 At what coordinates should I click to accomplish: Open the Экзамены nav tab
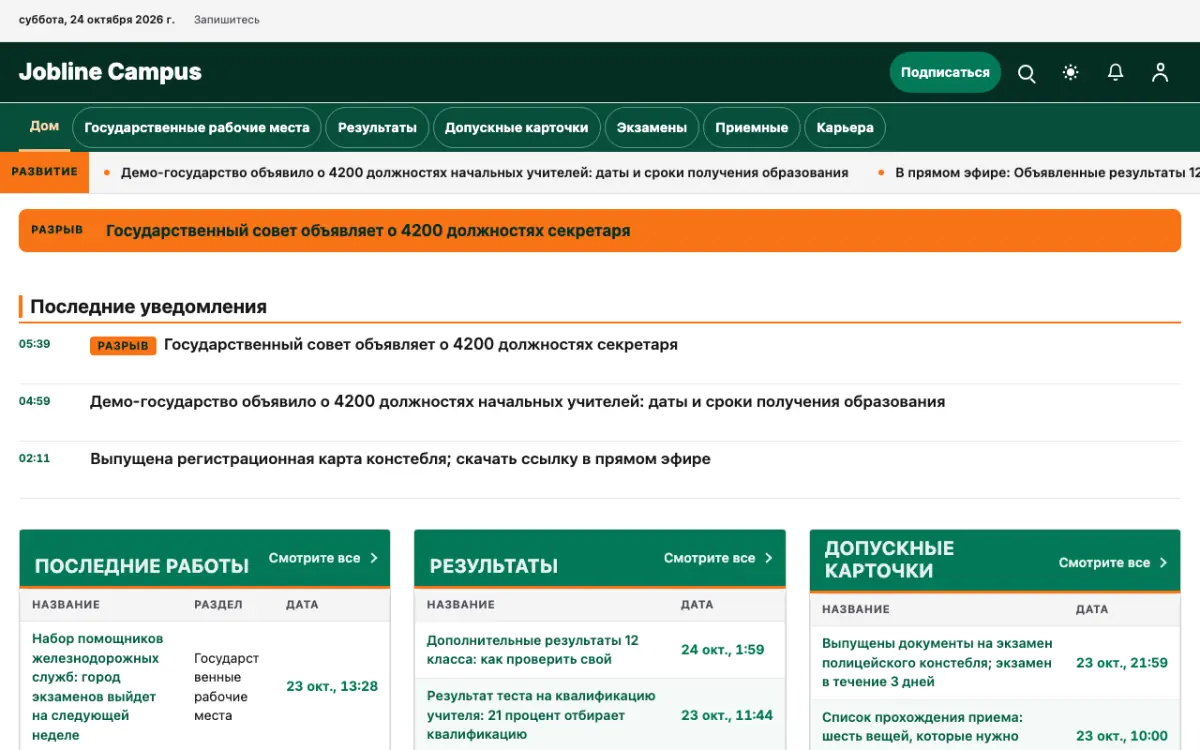coord(652,128)
